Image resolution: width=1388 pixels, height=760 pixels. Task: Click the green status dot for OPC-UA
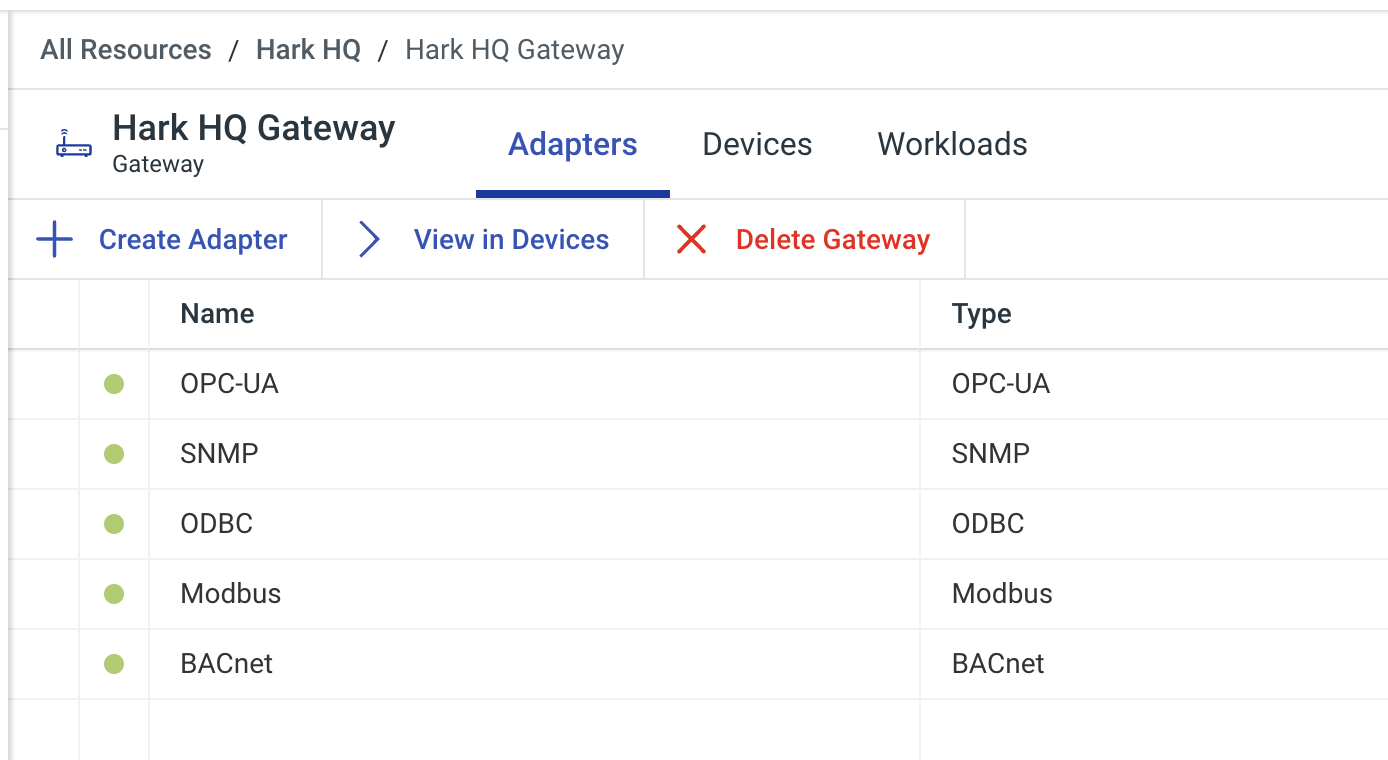pyautogui.click(x=114, y=384)
